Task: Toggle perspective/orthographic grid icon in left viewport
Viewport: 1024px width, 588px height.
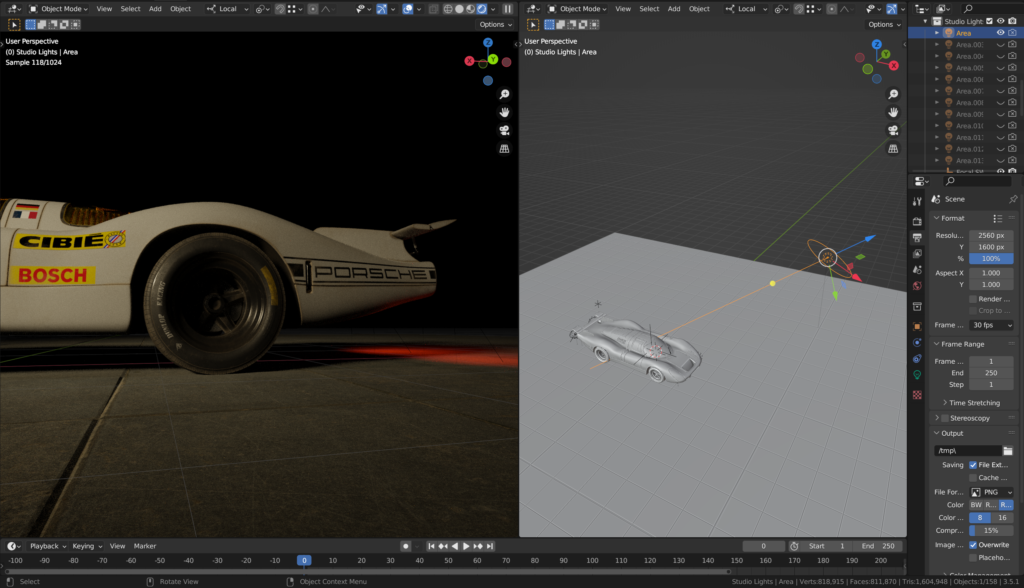Action: click(505, 148)
